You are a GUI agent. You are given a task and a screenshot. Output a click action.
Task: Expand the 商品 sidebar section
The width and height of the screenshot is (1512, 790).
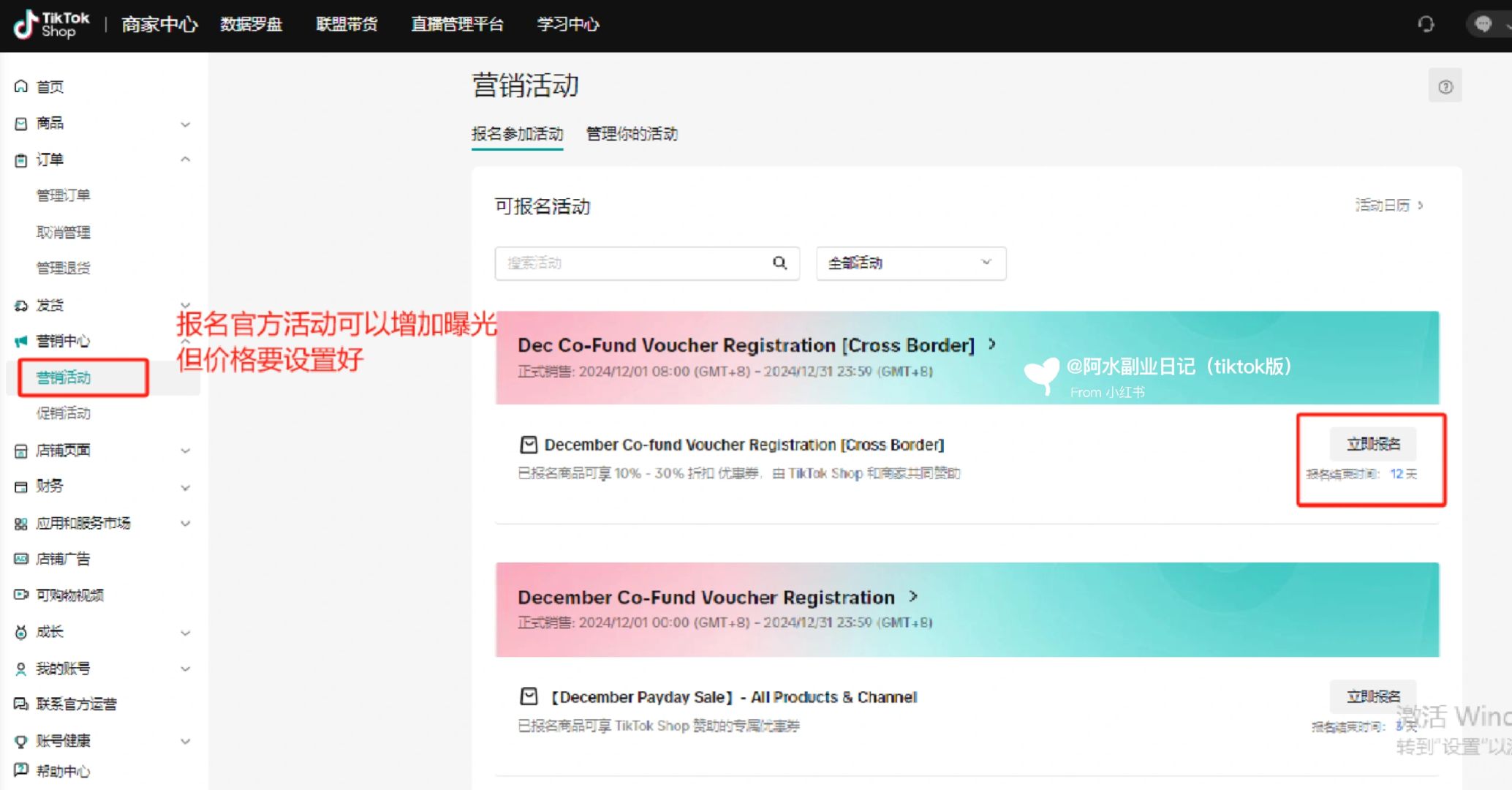[x=186, y=124]
